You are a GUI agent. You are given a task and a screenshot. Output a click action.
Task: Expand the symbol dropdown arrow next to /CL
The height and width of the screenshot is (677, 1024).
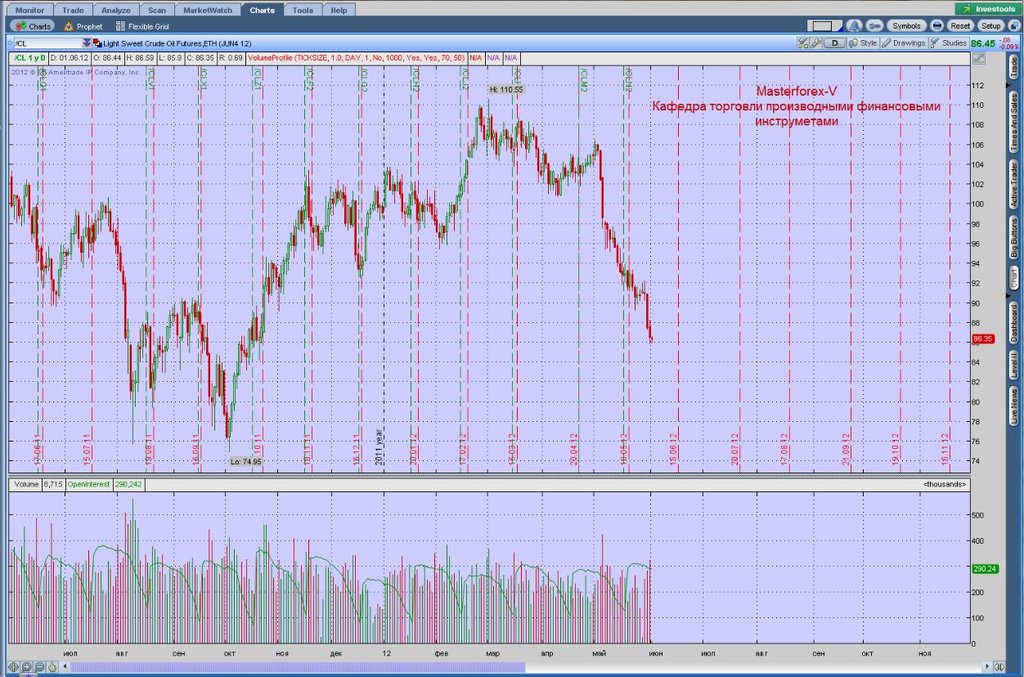(x=85, y=43)
